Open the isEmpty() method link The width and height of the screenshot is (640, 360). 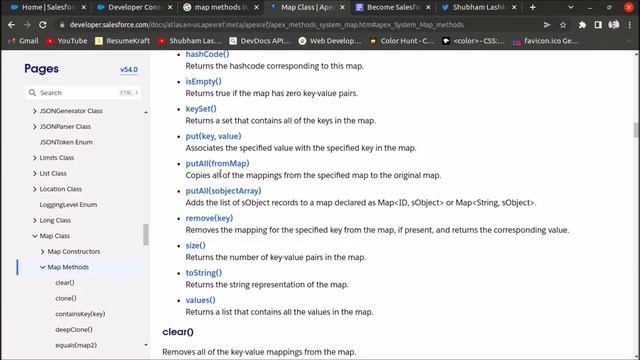[x=203, y=81]
